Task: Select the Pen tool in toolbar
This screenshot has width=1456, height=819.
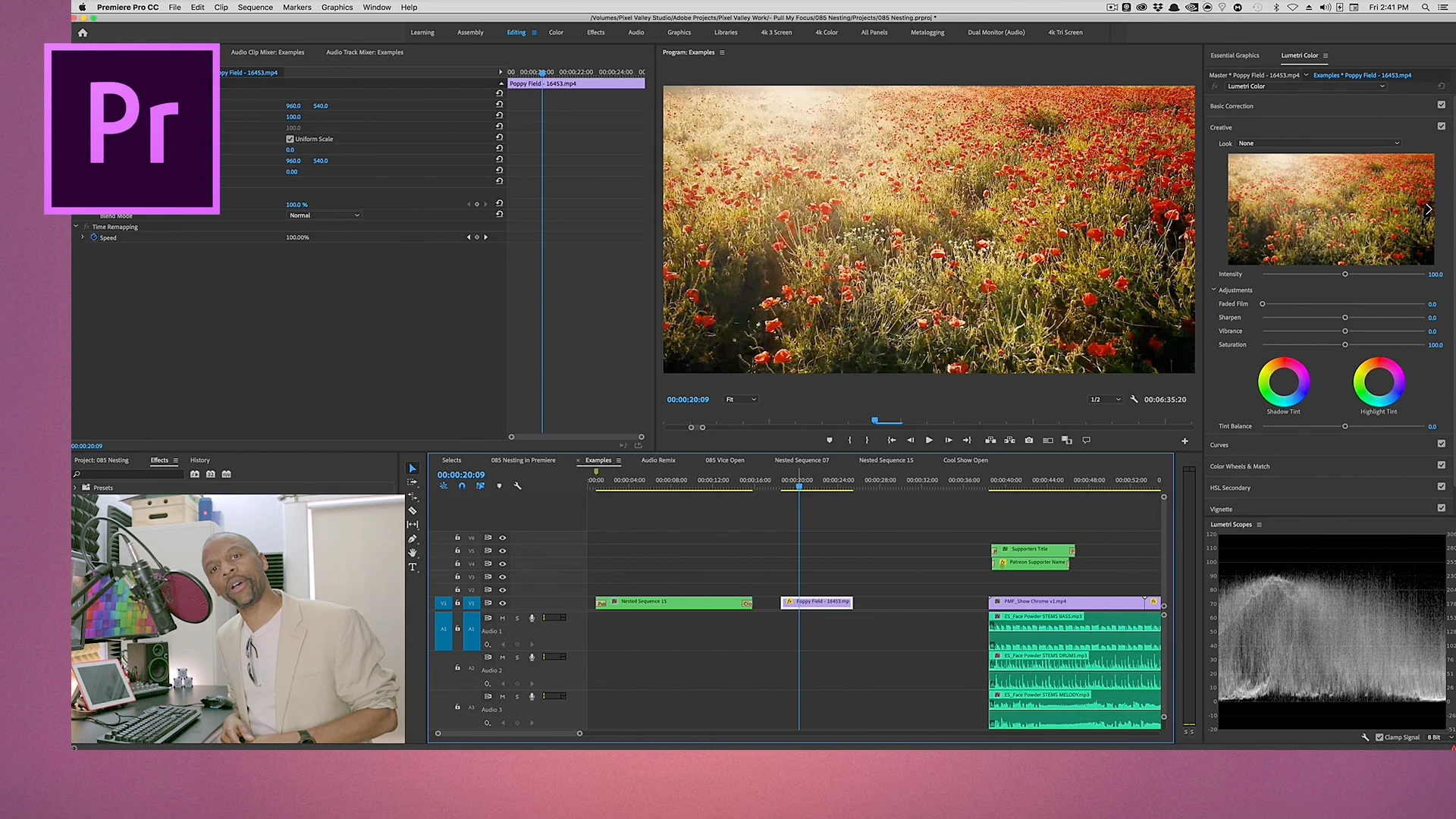Action: point(413,538)
